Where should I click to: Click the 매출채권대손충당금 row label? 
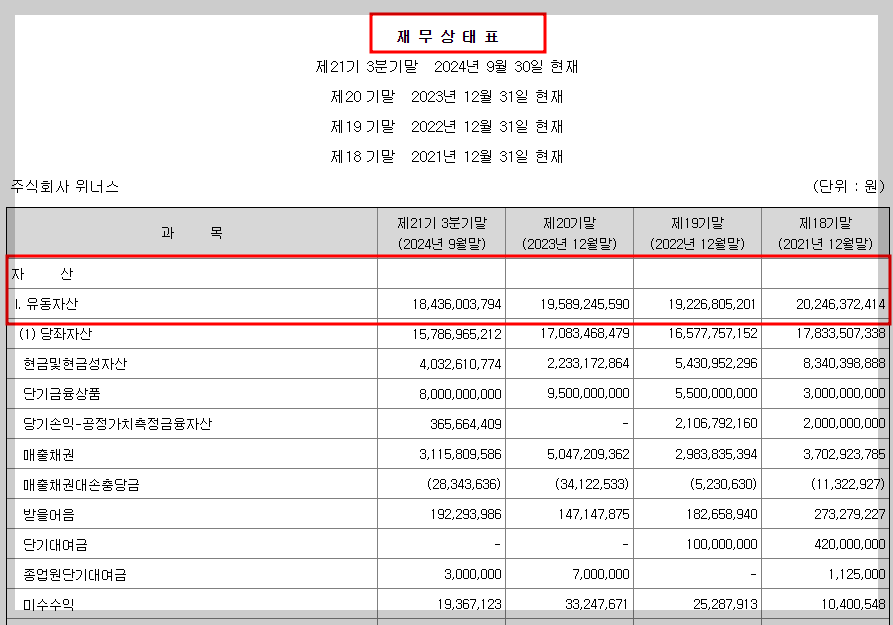(x=81, y=485)
